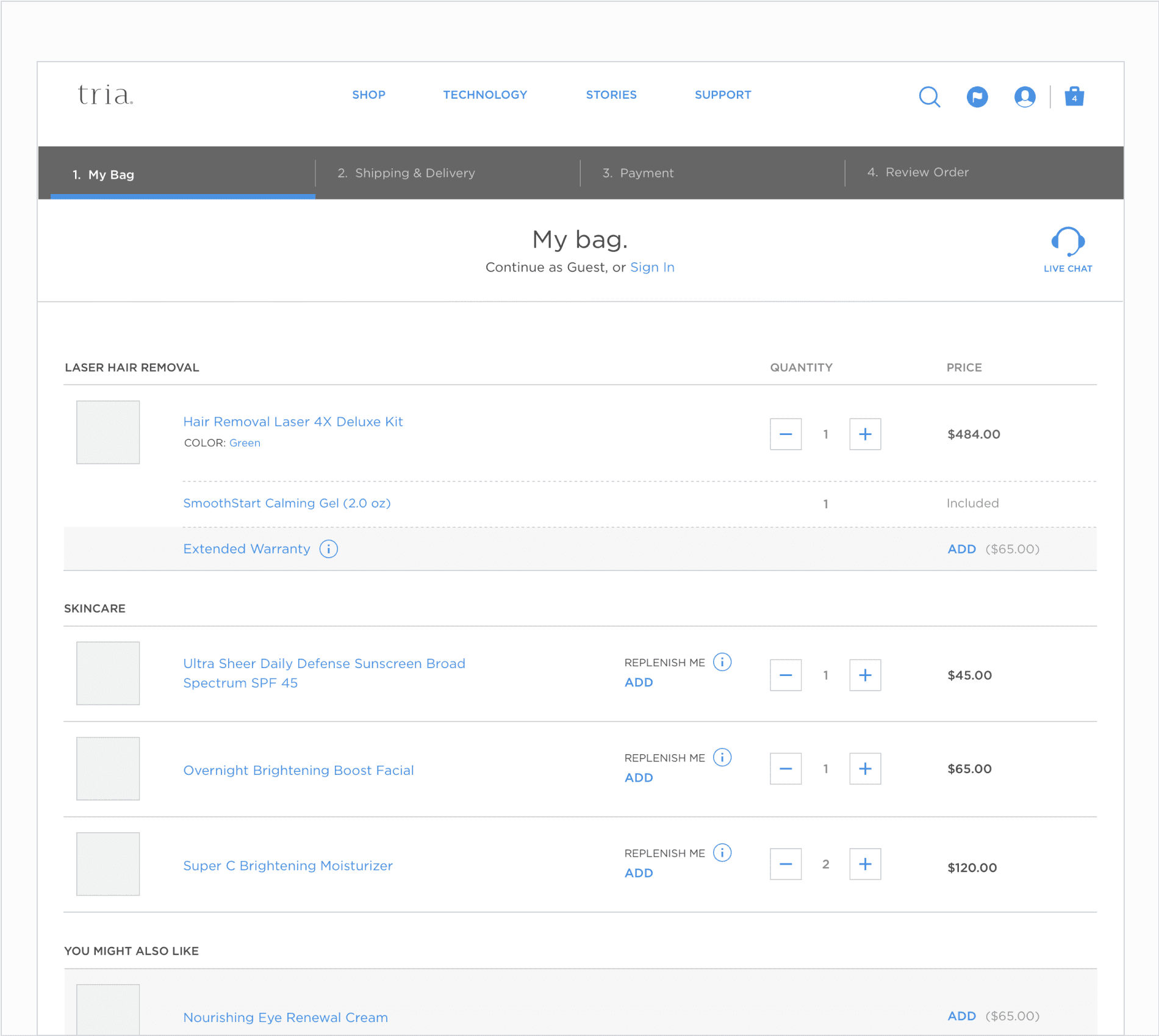Click the Overnight Brightening Boost Facial thumbnail

[x=108, y=768]
